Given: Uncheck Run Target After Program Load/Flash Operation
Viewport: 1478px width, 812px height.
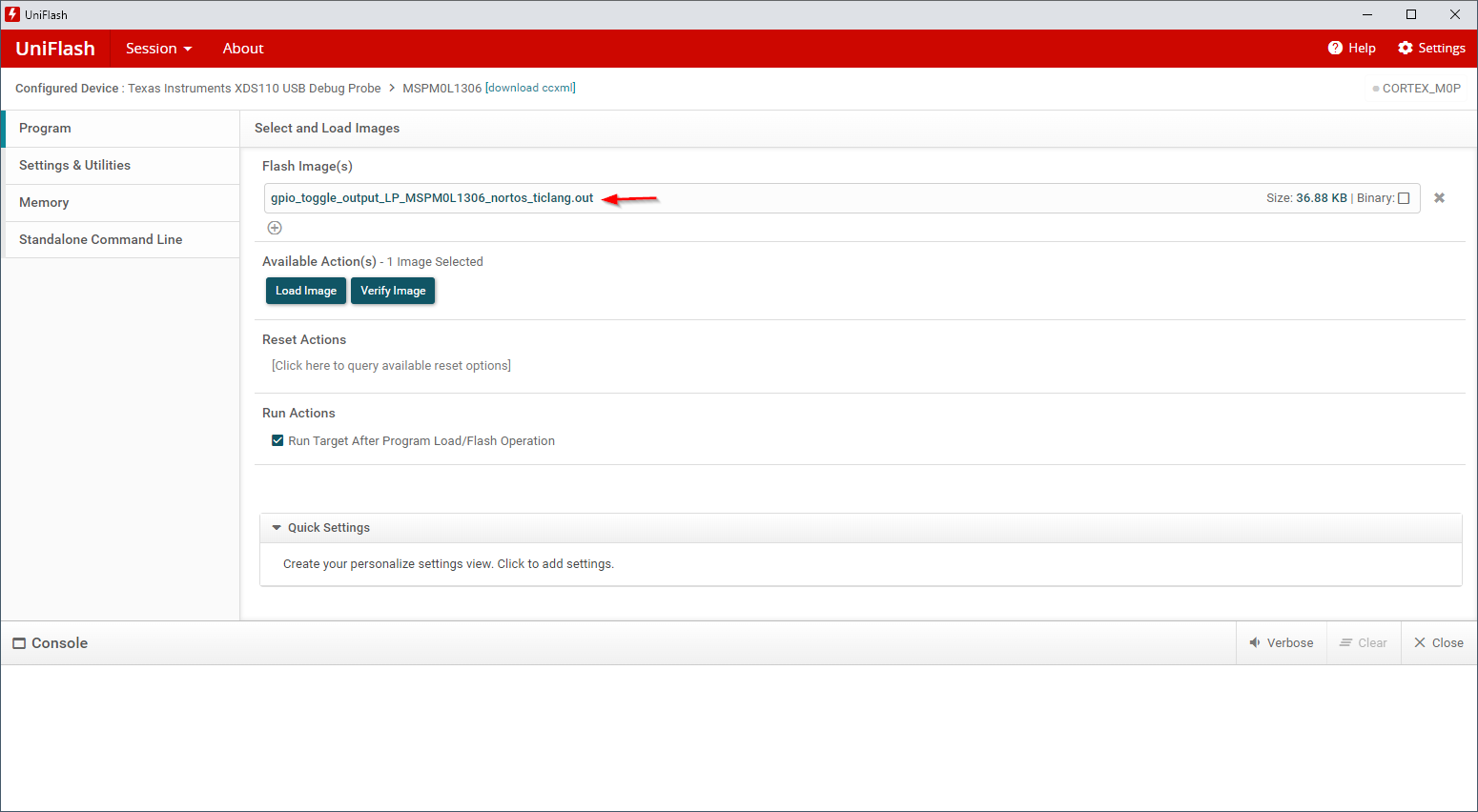Looking at the screenshot, I should point(277,440).
